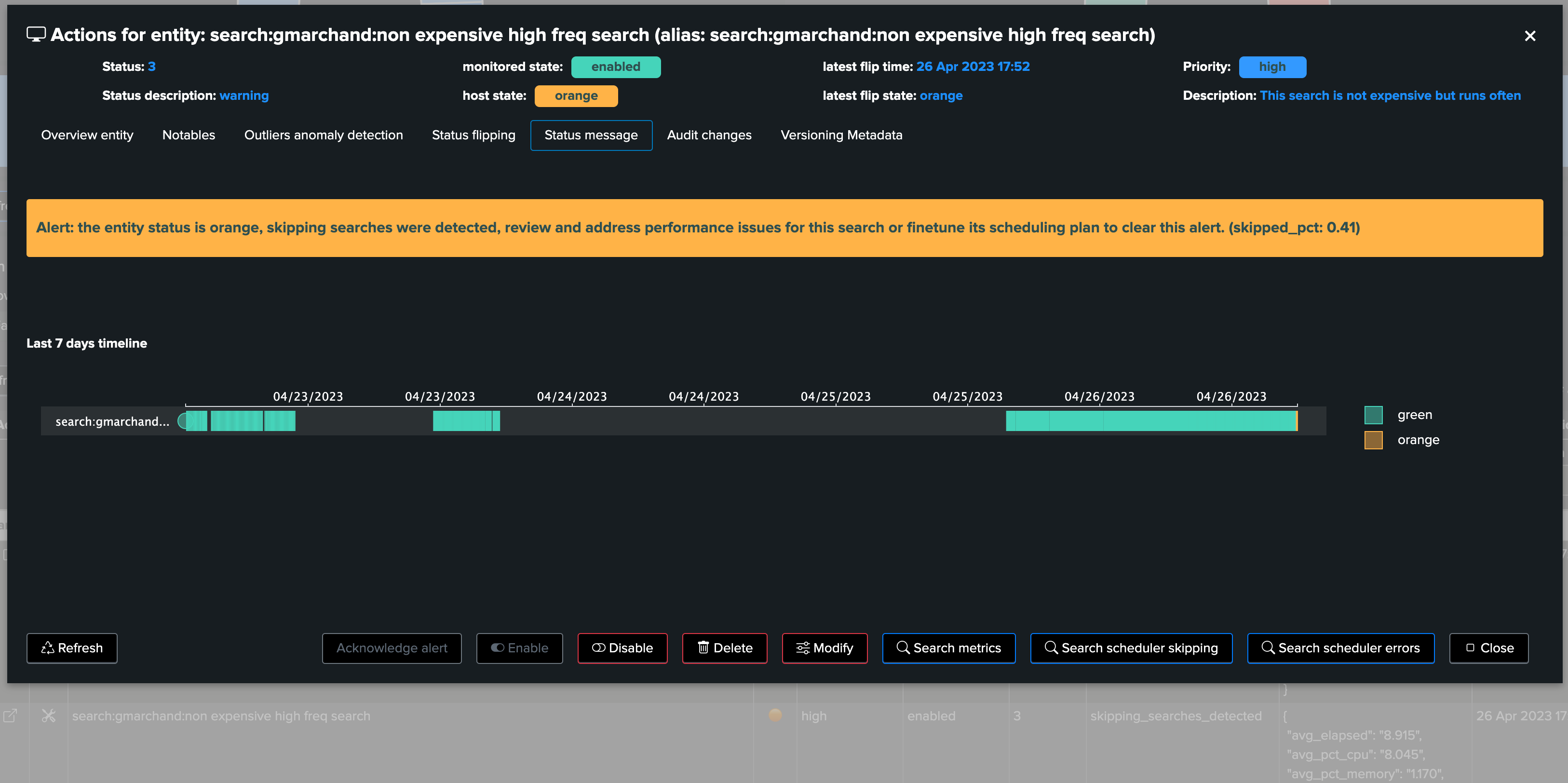Switch to the Status flipping tab
This screenshot has width=1568, height=783.
click(x=473, y=135)
